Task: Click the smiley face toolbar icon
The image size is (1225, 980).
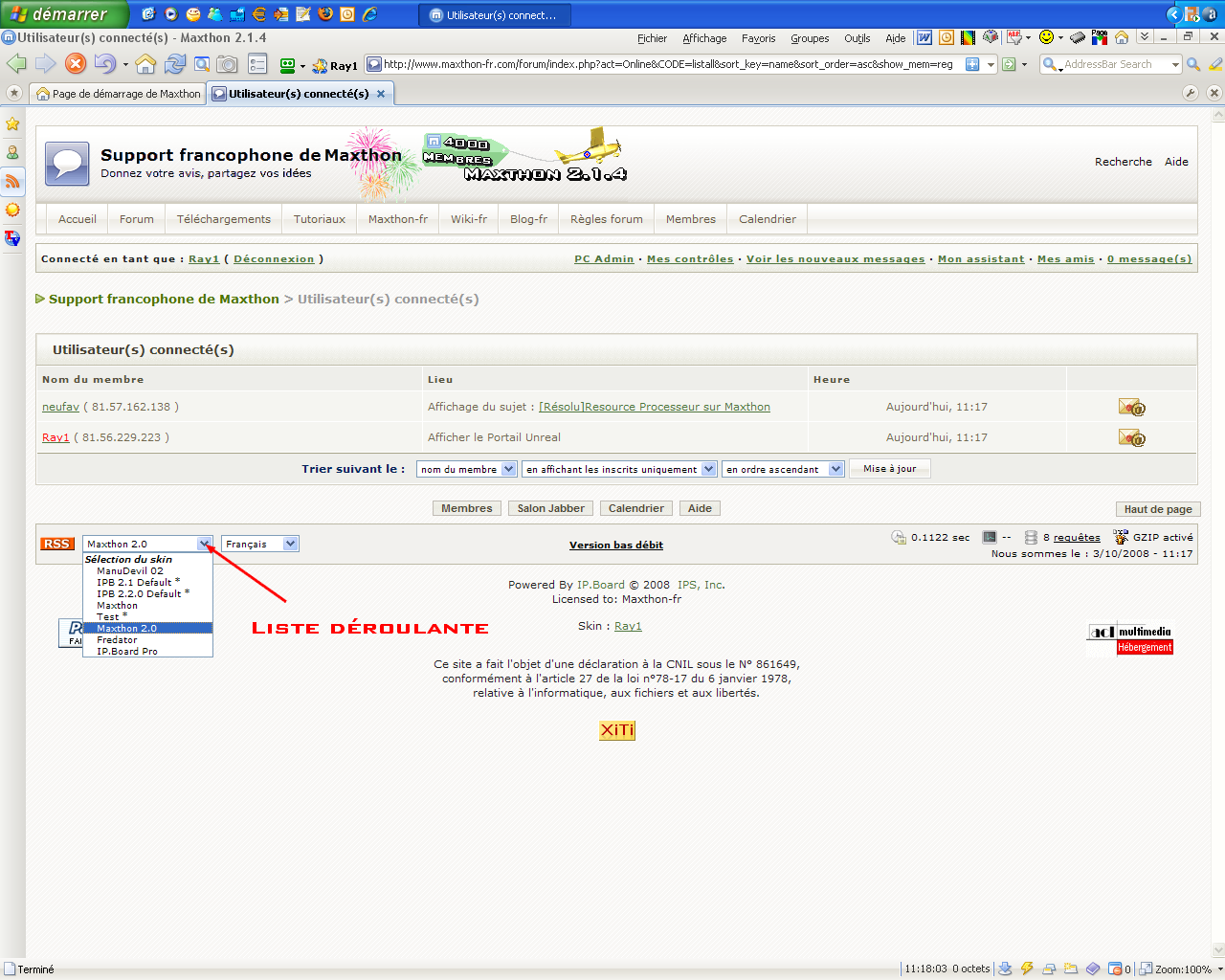Action: (x=1046, y=37)
